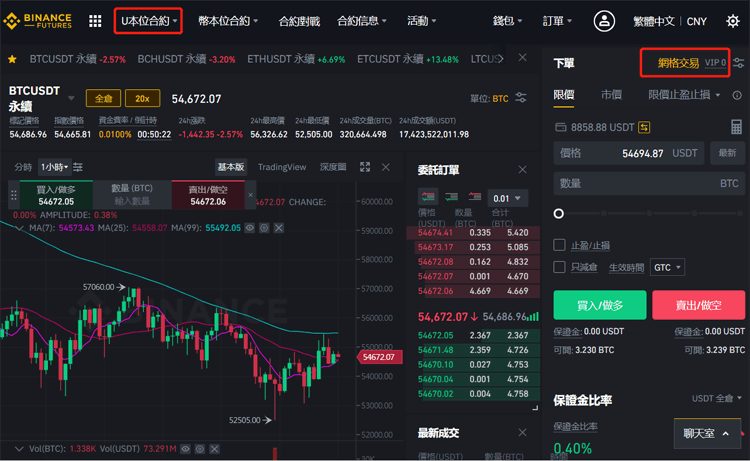Open the user account profile icon
This screenshot has height=461, width=750.
pyautogui.click(x=604, y=21)
